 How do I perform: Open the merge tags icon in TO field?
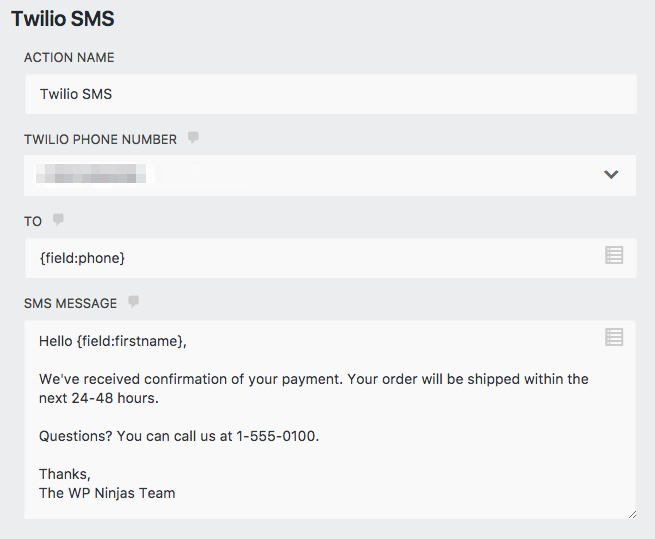pos(614,256)
